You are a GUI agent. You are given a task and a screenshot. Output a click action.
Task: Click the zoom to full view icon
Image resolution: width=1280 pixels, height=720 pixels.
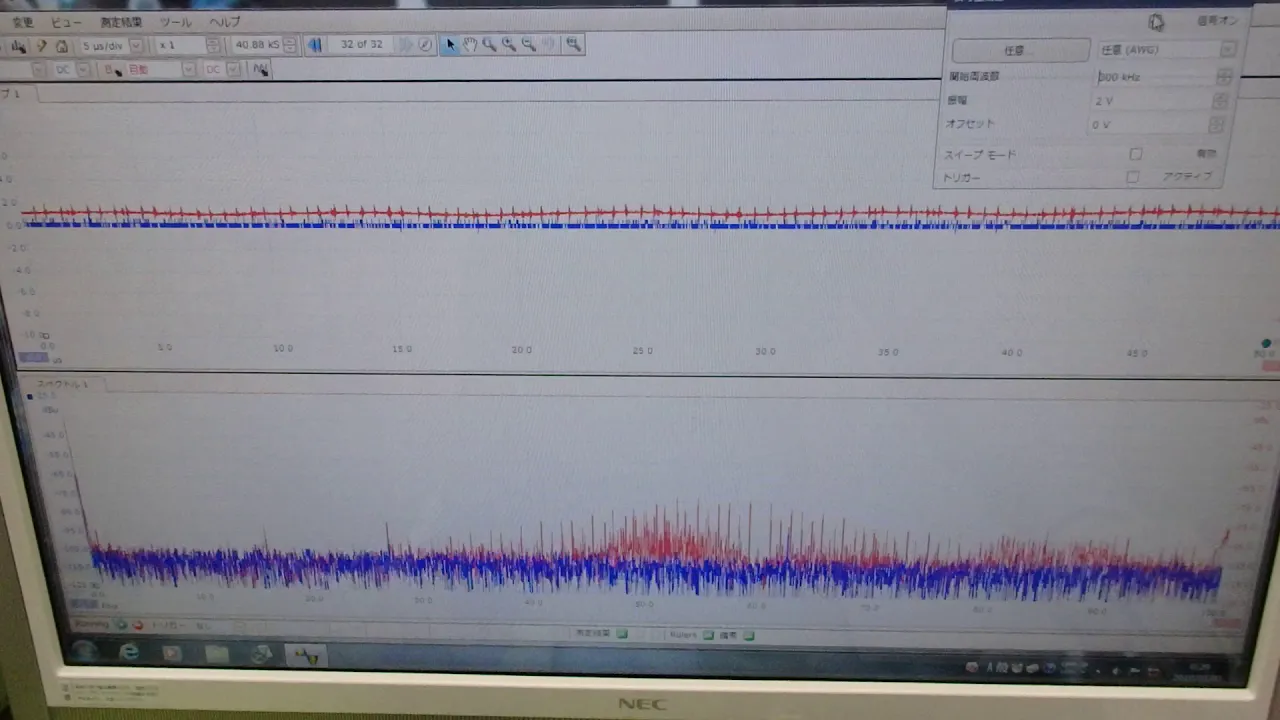(572, 44)
